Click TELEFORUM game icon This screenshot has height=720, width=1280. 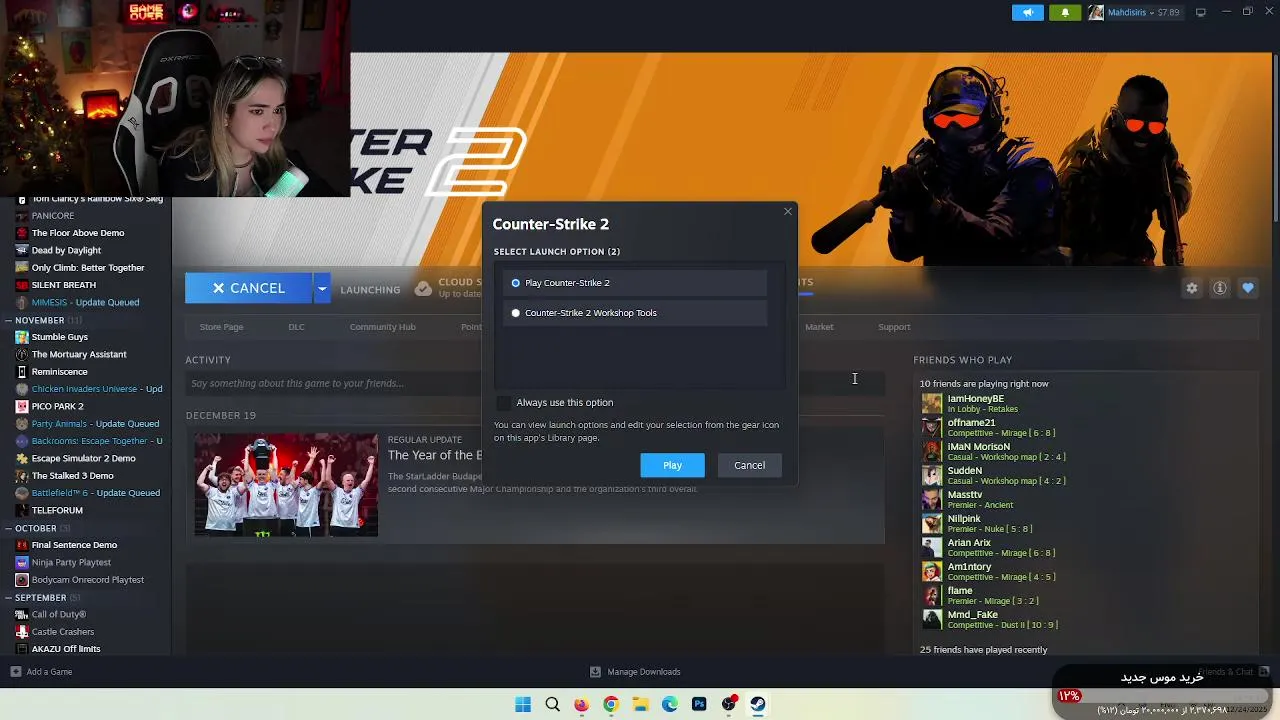click(x=22, y=510)
